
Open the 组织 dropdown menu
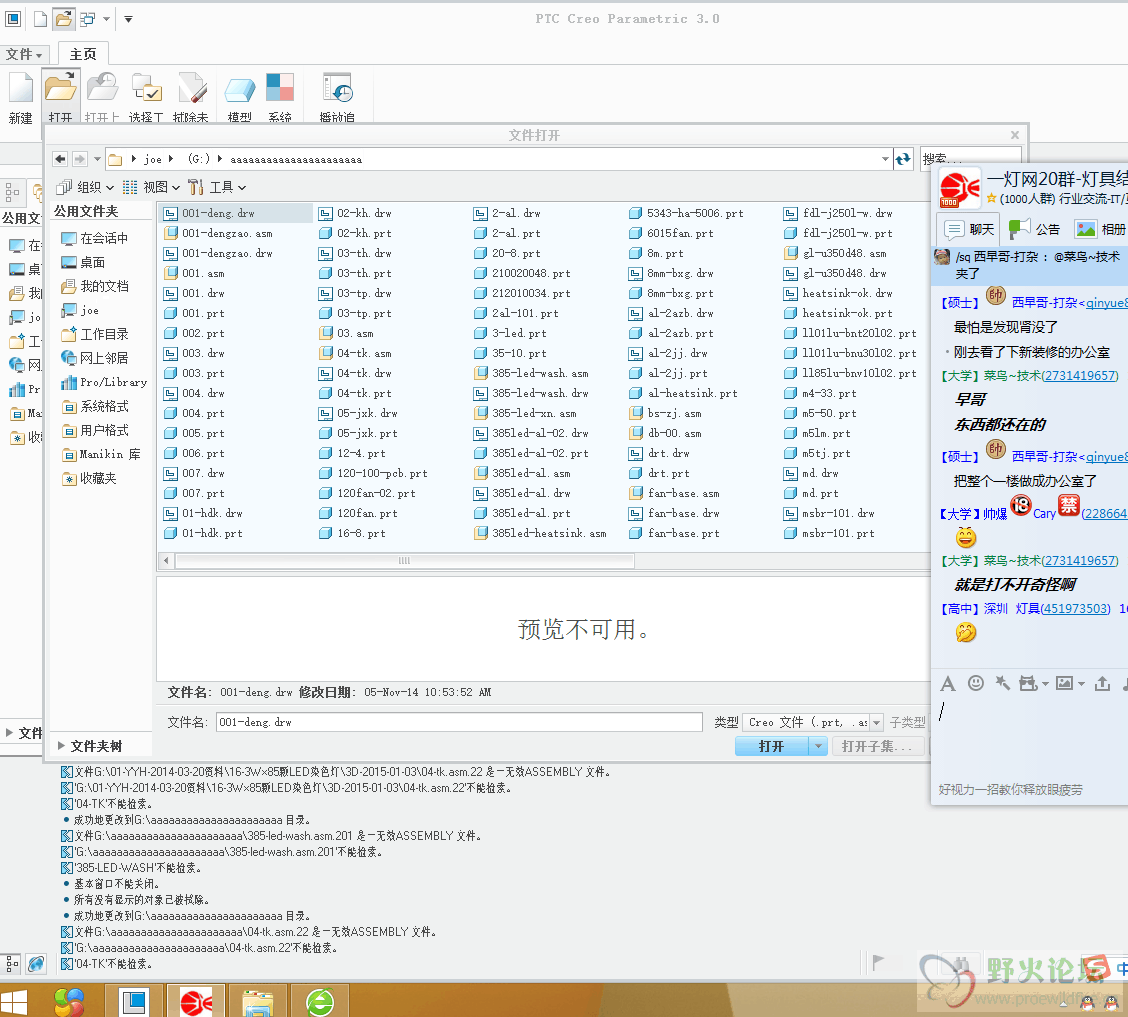coord(85,187)
